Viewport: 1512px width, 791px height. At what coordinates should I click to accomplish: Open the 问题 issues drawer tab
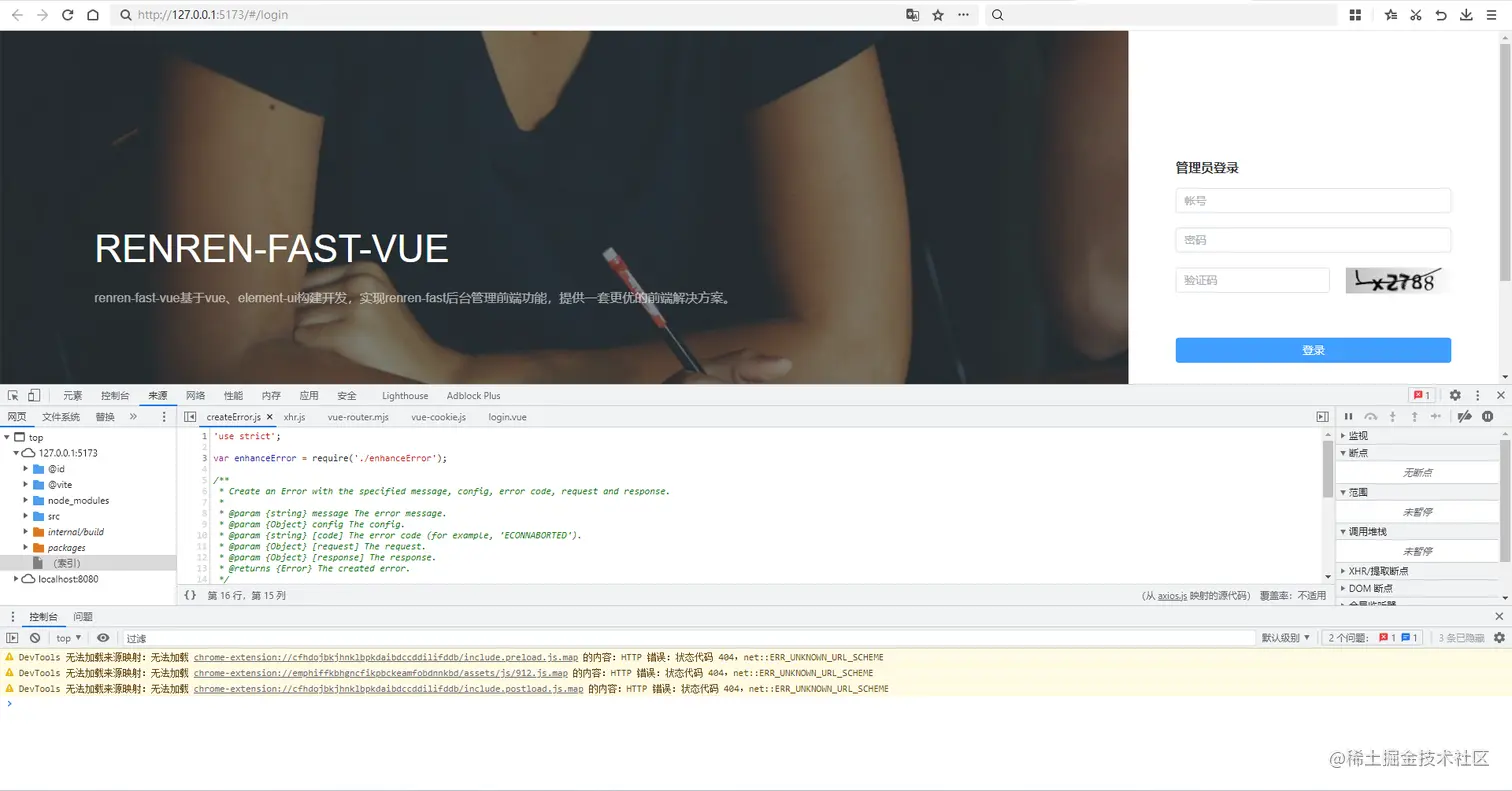click(83, 617)
